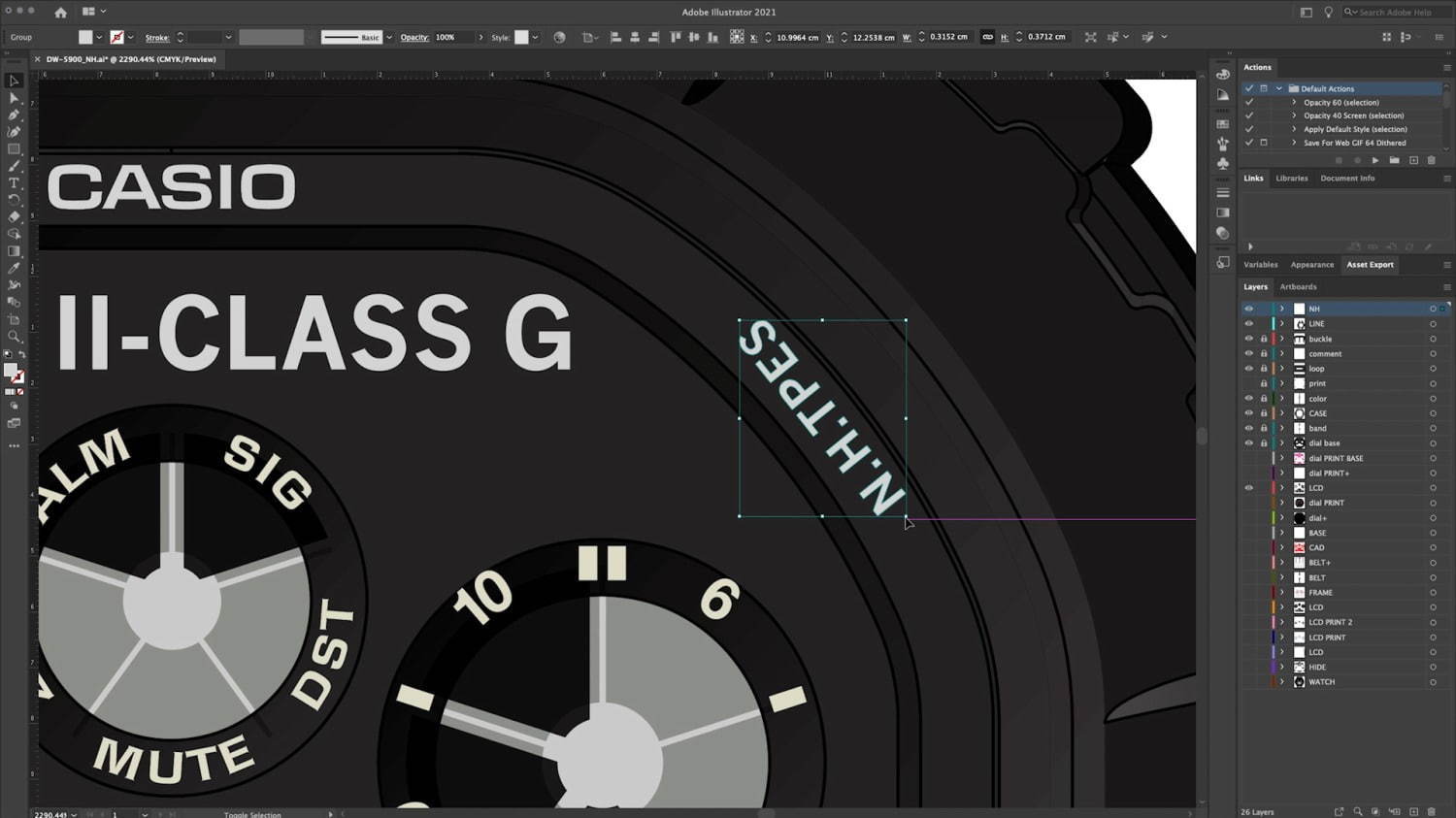
Task: Hide the CASE layer
Action: (1249, 413)
